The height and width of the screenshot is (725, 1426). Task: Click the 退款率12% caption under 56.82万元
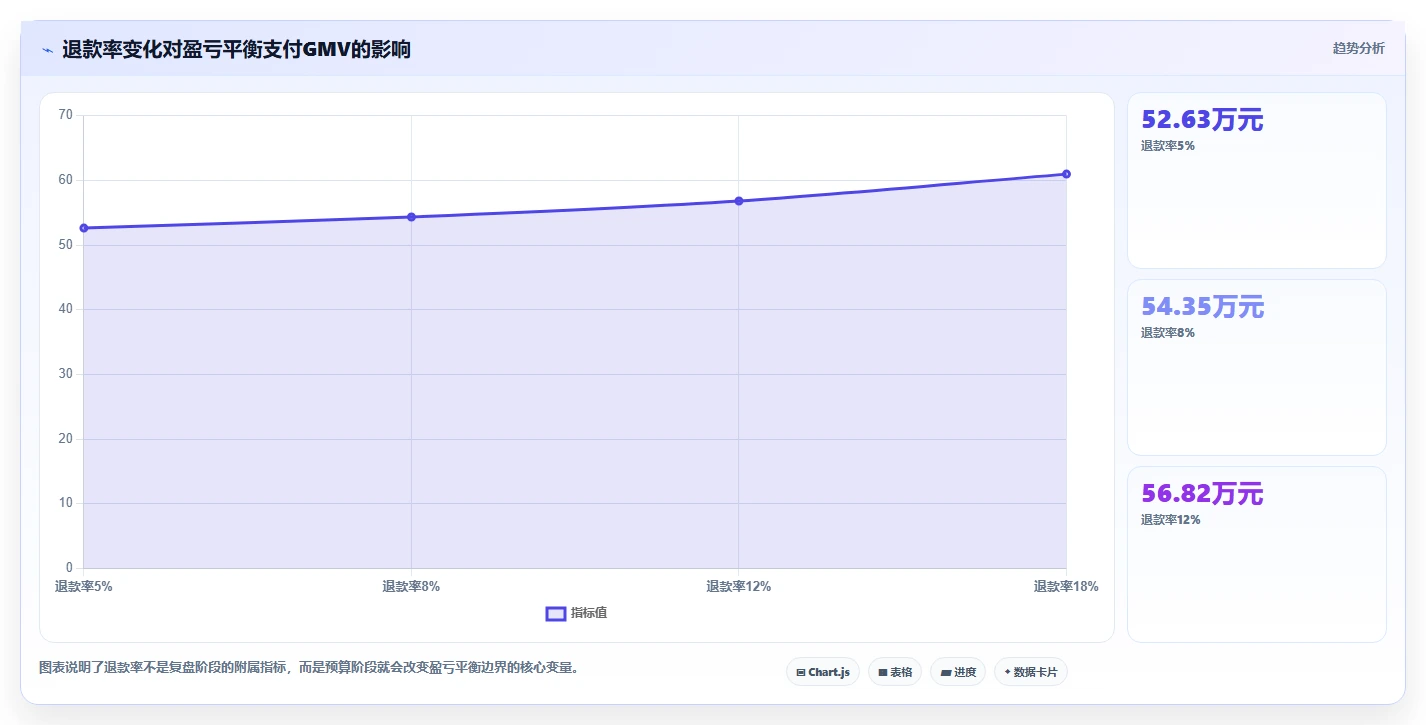(1171, 520)
